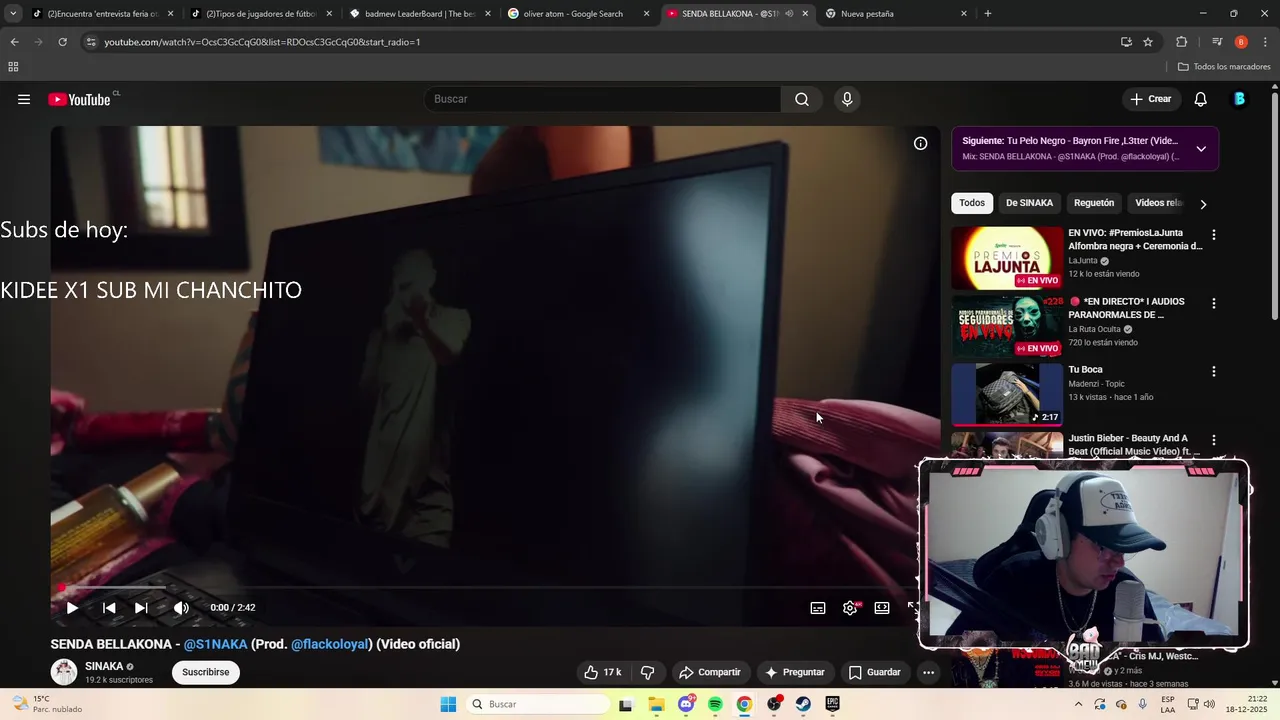Open options for PremiosLaJunta video
Screen dimensions: 1280x720
pyautogui.click(x=1214, y=235)
